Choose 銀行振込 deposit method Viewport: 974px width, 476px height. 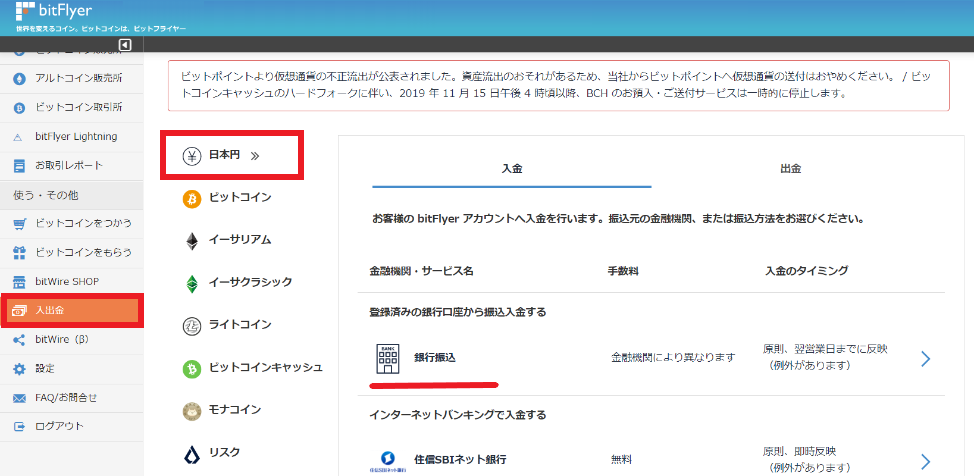435,359
